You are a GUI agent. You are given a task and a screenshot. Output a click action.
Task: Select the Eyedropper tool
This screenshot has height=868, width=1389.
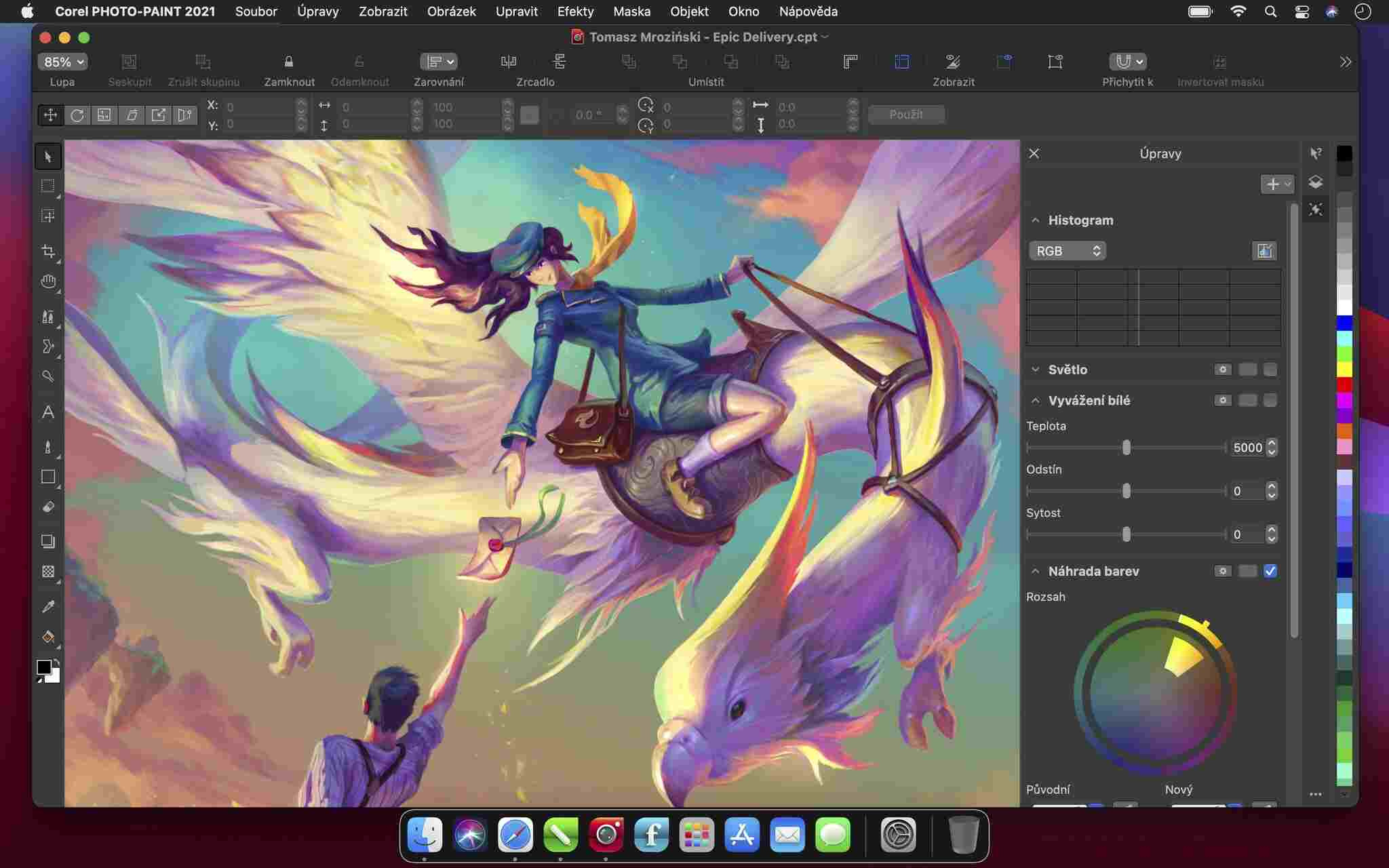point(47,606)
